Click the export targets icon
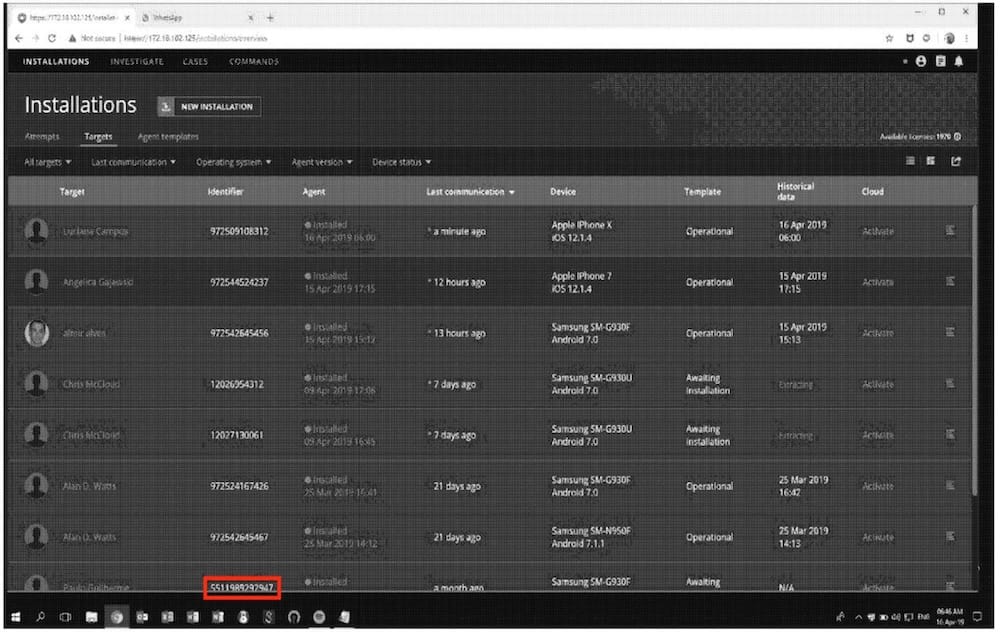The image size is (1000, 634). (953, 162)
